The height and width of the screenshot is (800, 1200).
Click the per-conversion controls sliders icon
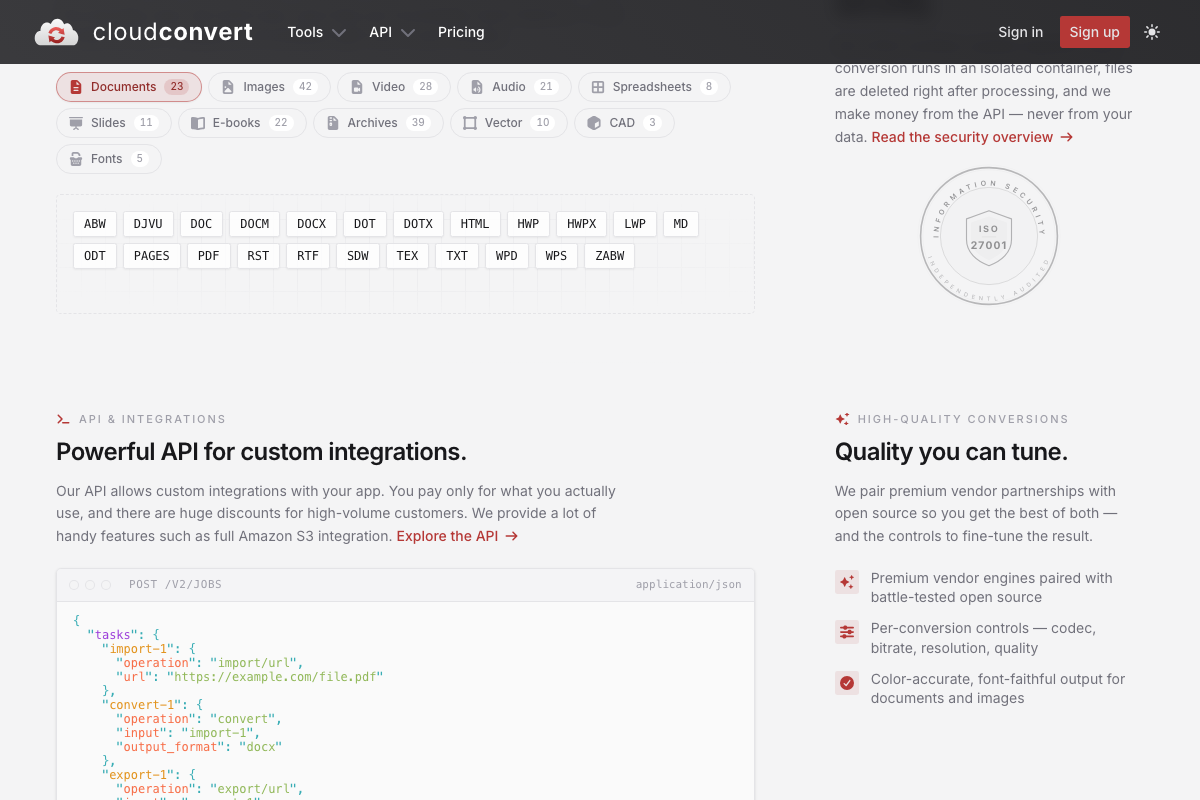pyautogui.click(x=847, y=632)
